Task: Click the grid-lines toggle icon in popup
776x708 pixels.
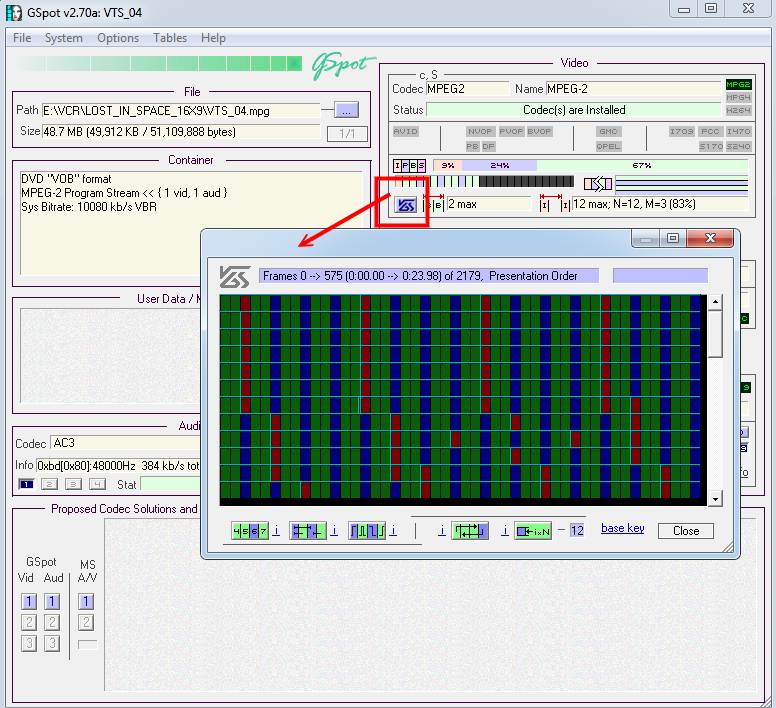Action: click(307, 531)
